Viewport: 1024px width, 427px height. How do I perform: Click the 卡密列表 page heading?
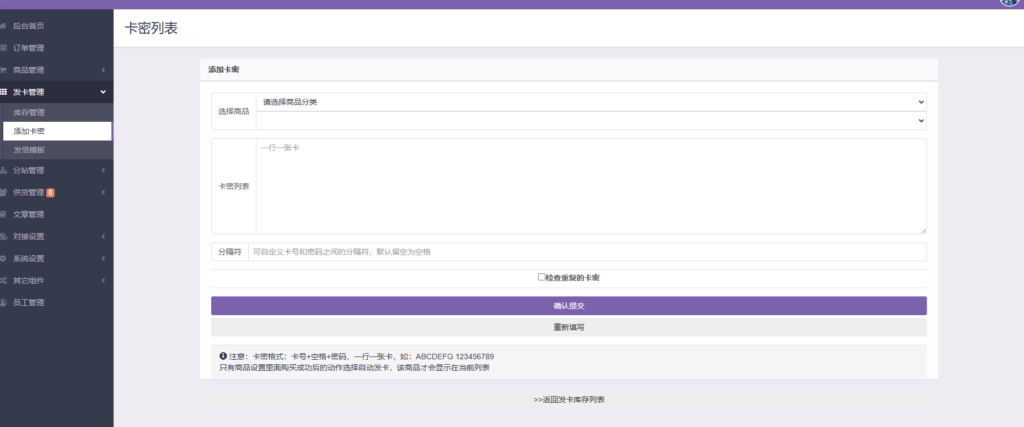[x=151, y=29]
